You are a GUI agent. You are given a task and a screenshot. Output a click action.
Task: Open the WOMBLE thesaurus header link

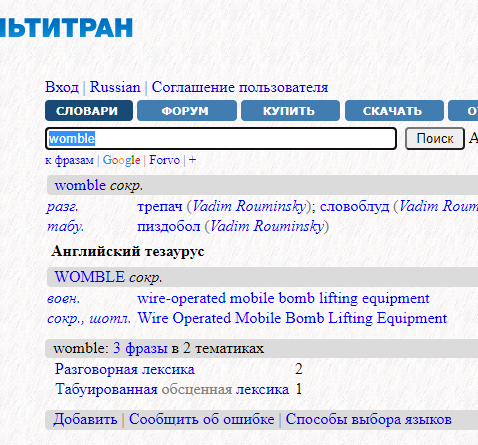pyautogui.click(x=90, y=277)
